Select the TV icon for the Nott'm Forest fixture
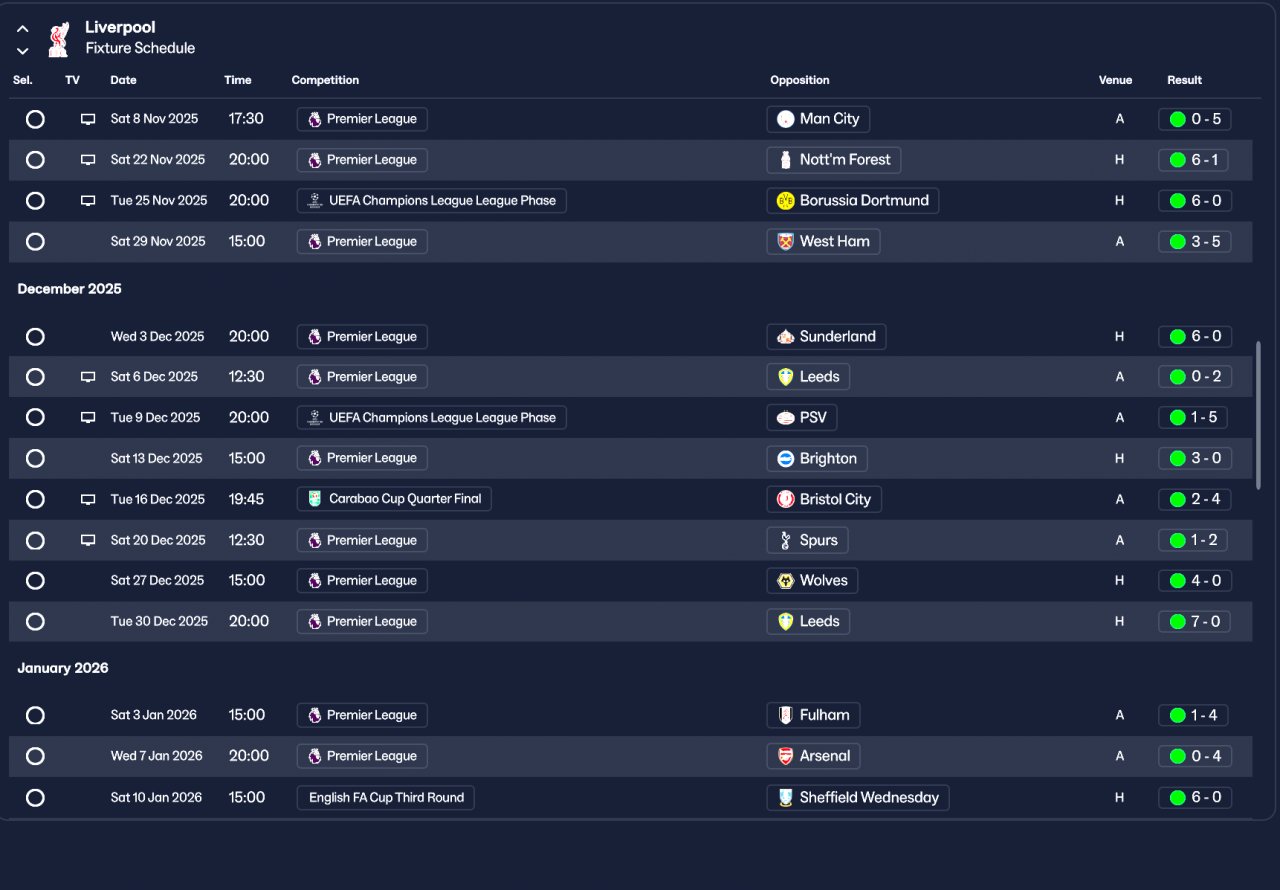 [x=88, y=160]
